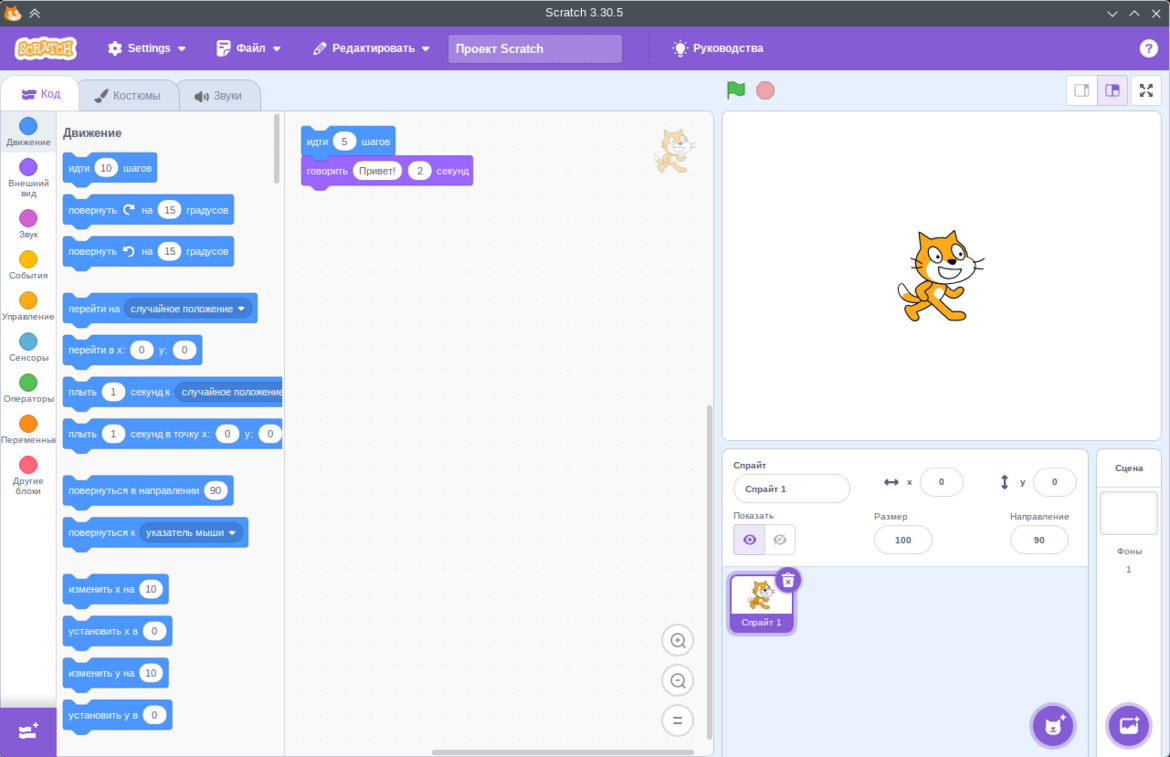Click the Размер field showing 100

click(903, 540)
